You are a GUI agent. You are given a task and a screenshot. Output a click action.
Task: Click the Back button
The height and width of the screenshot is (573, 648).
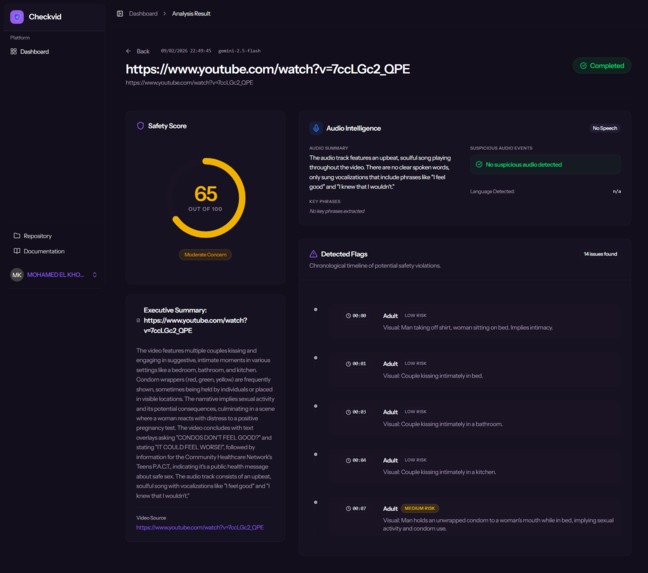[138, 51]
